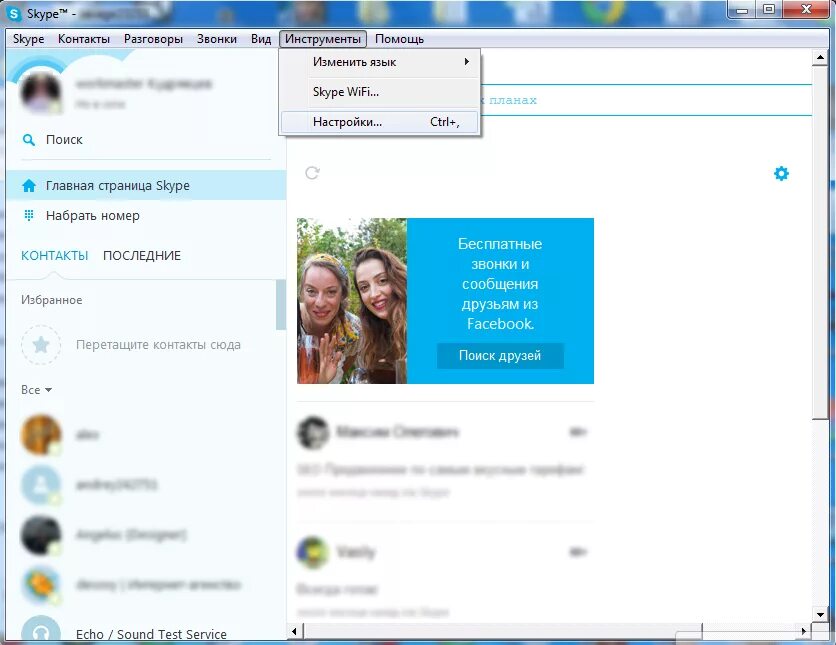Open the Вид menu
Screen dimensions: 836x645
pos(261,39)
